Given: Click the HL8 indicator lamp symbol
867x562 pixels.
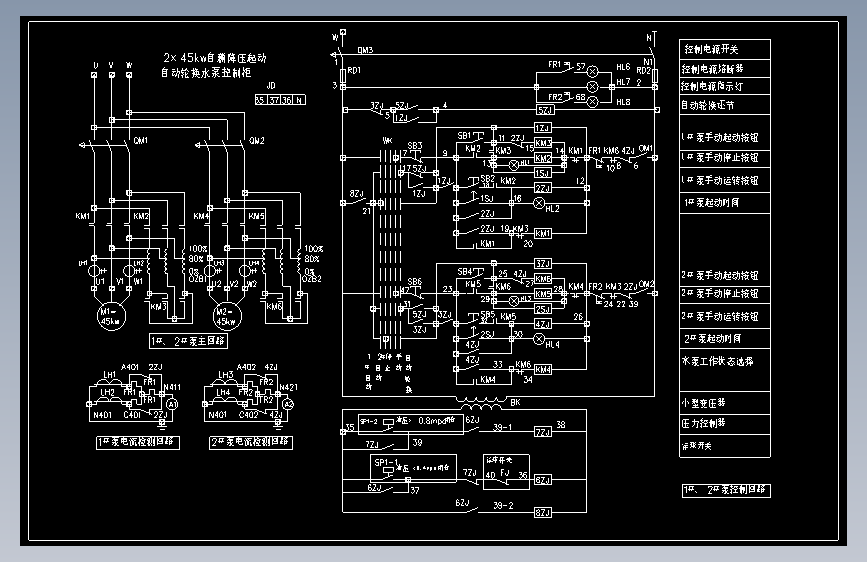Looking at the screenshot, I should coord(592,102).
